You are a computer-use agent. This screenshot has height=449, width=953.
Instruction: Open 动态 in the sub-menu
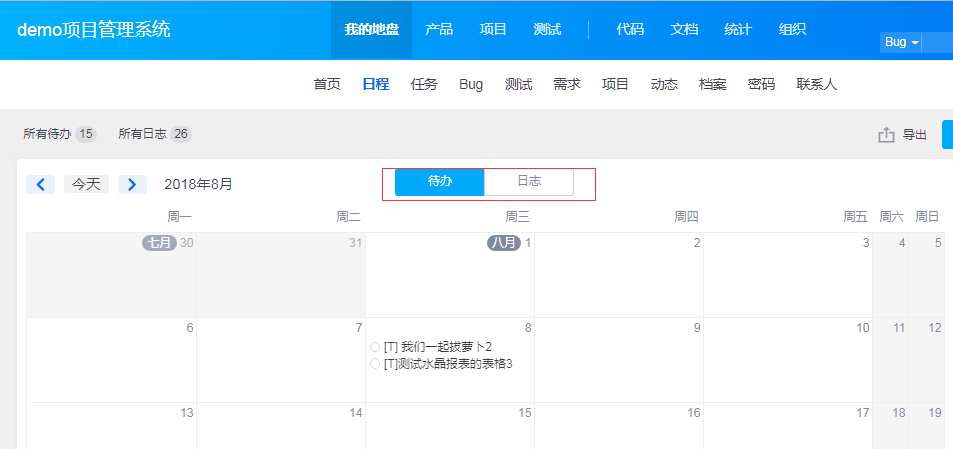tap(664, 84)
